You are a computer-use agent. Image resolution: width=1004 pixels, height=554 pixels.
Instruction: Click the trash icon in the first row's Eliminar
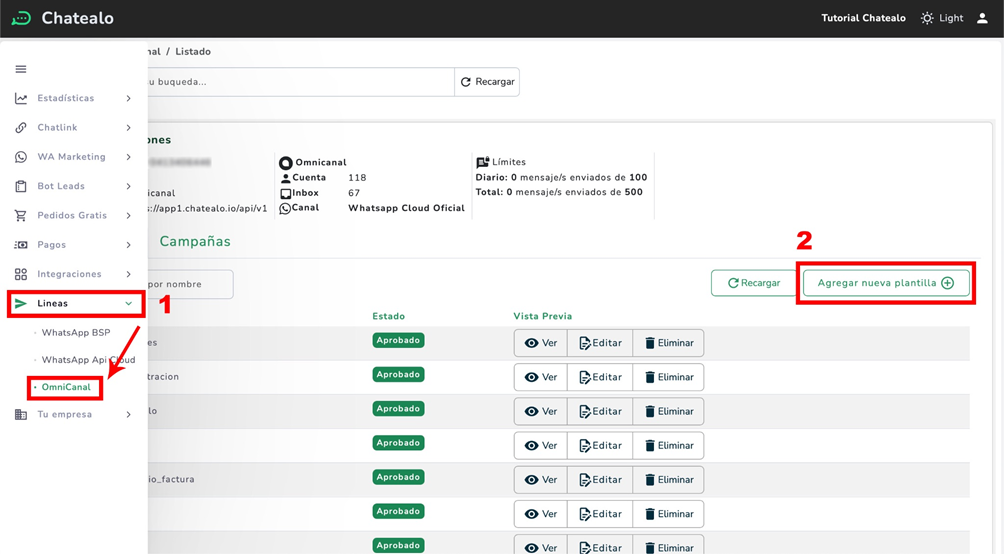(650, 343)
